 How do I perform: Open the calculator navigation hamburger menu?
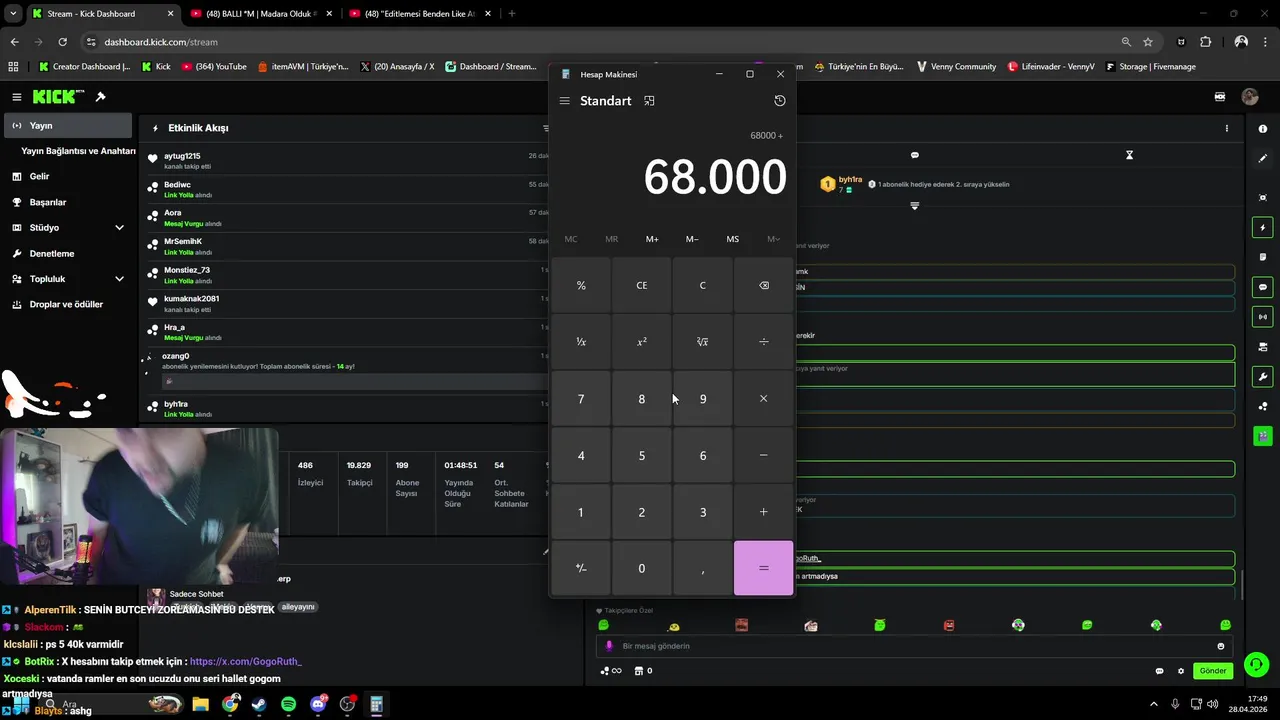565,101
